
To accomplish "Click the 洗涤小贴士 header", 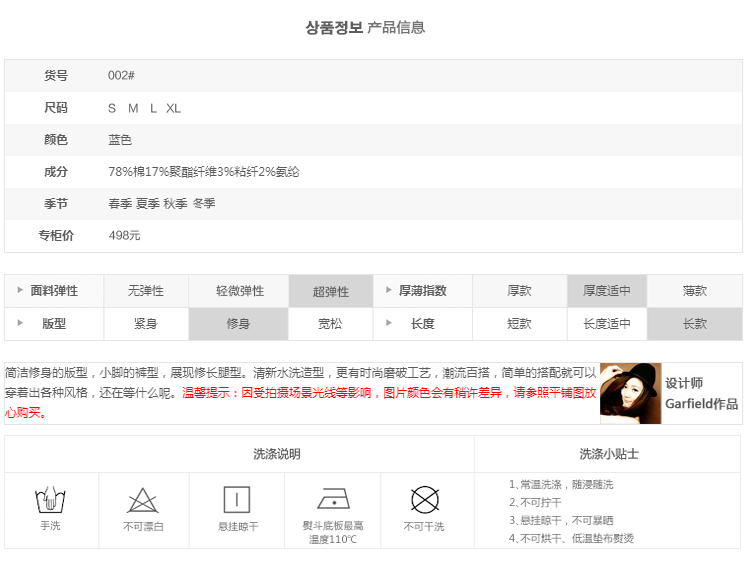I will (x=609, y=454).
